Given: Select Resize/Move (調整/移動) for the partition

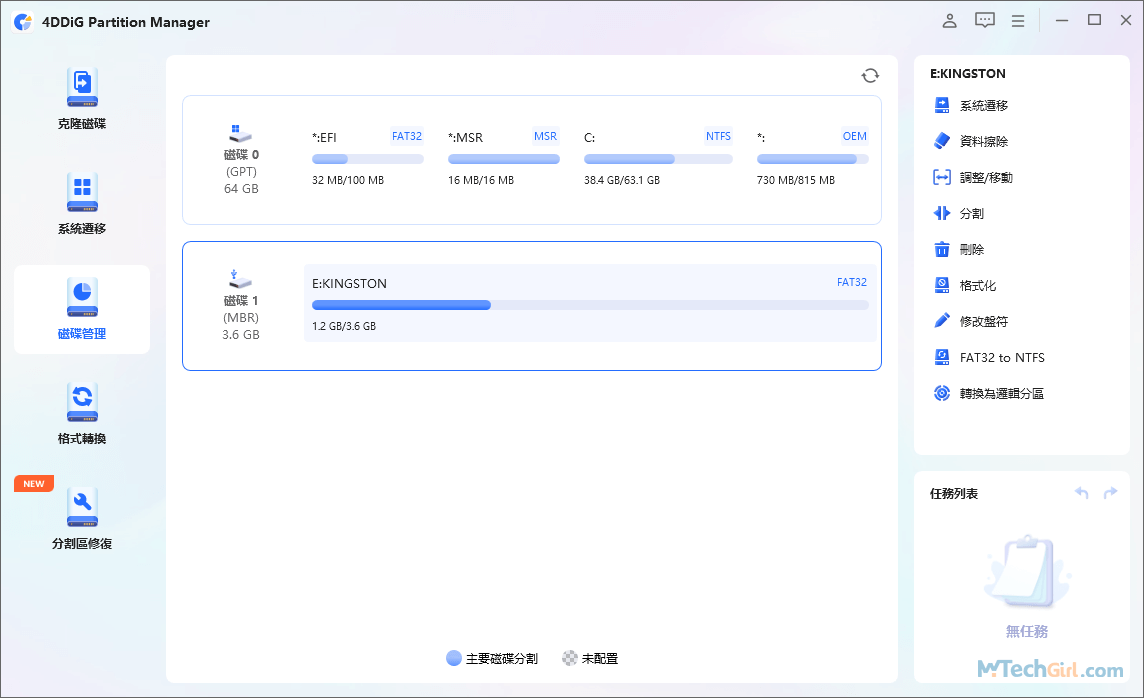Looking at the screenshot, I should 985,177.
